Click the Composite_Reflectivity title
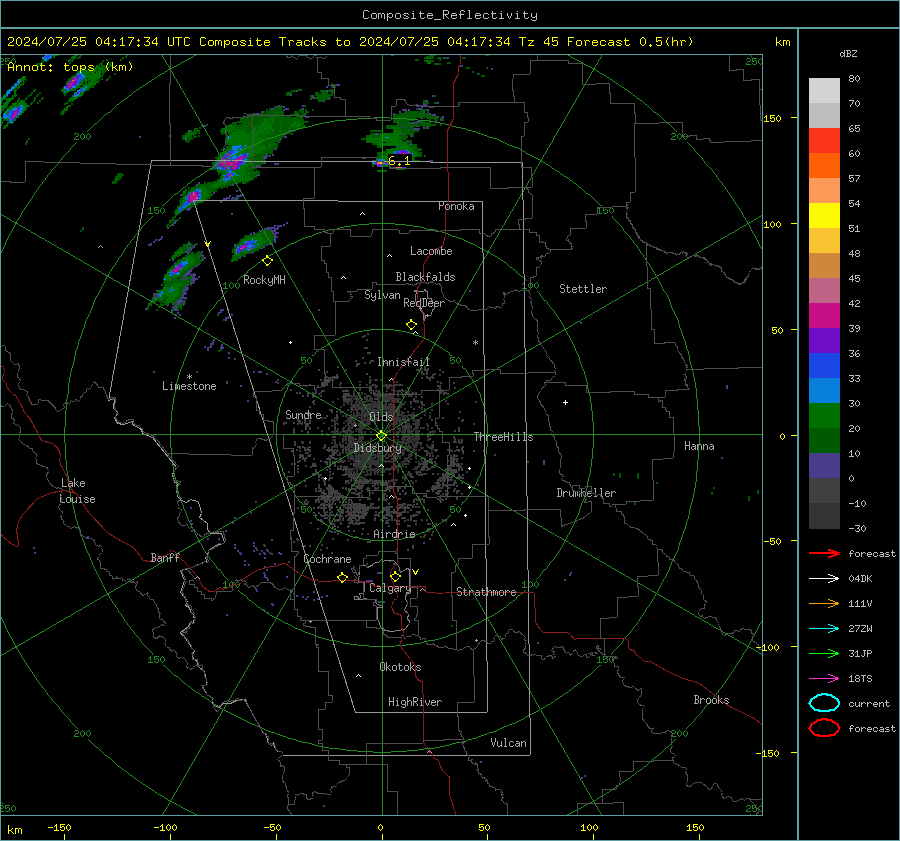Image resolution: width=900 pixels, height=841 pixels. (450, 15)
